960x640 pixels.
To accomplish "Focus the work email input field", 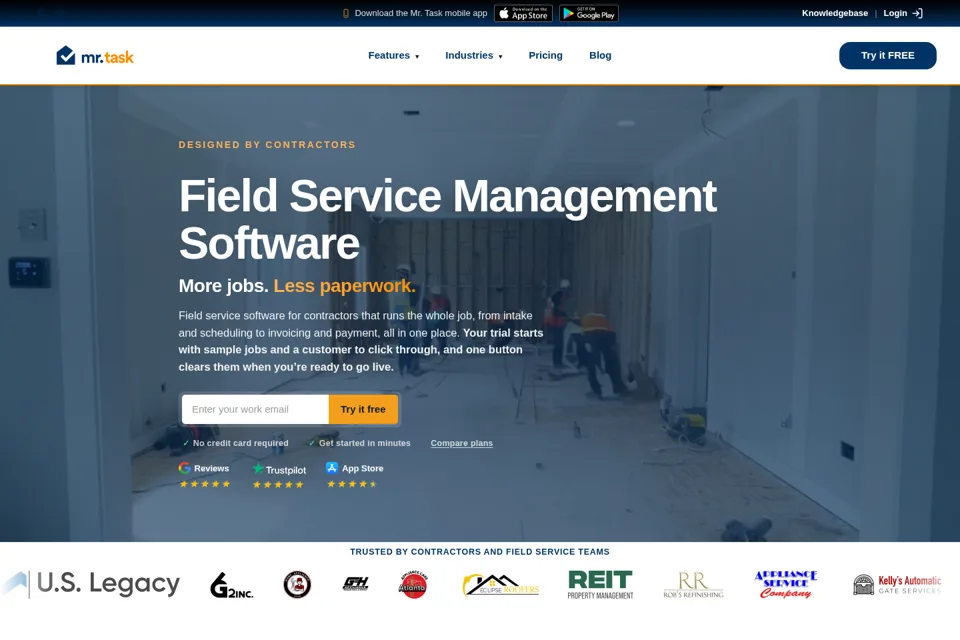I will [255, 410].
